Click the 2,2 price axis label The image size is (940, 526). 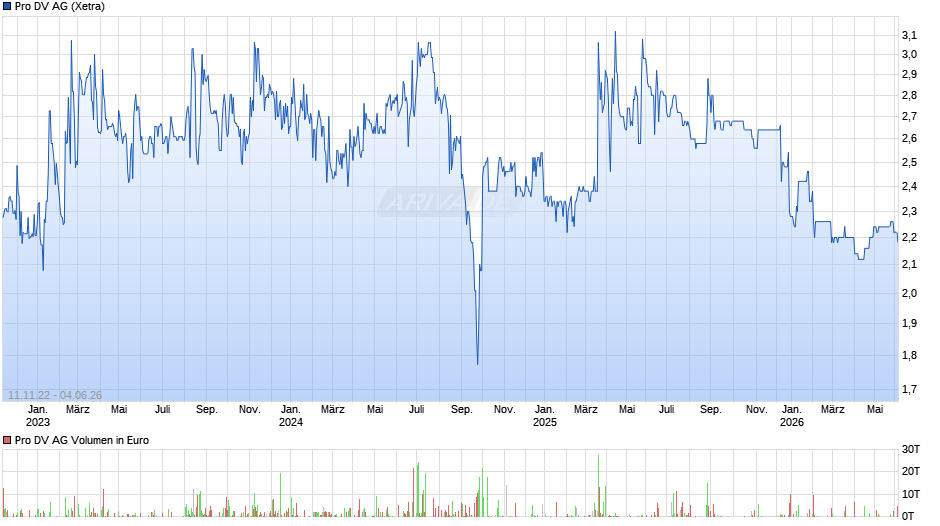909,238
